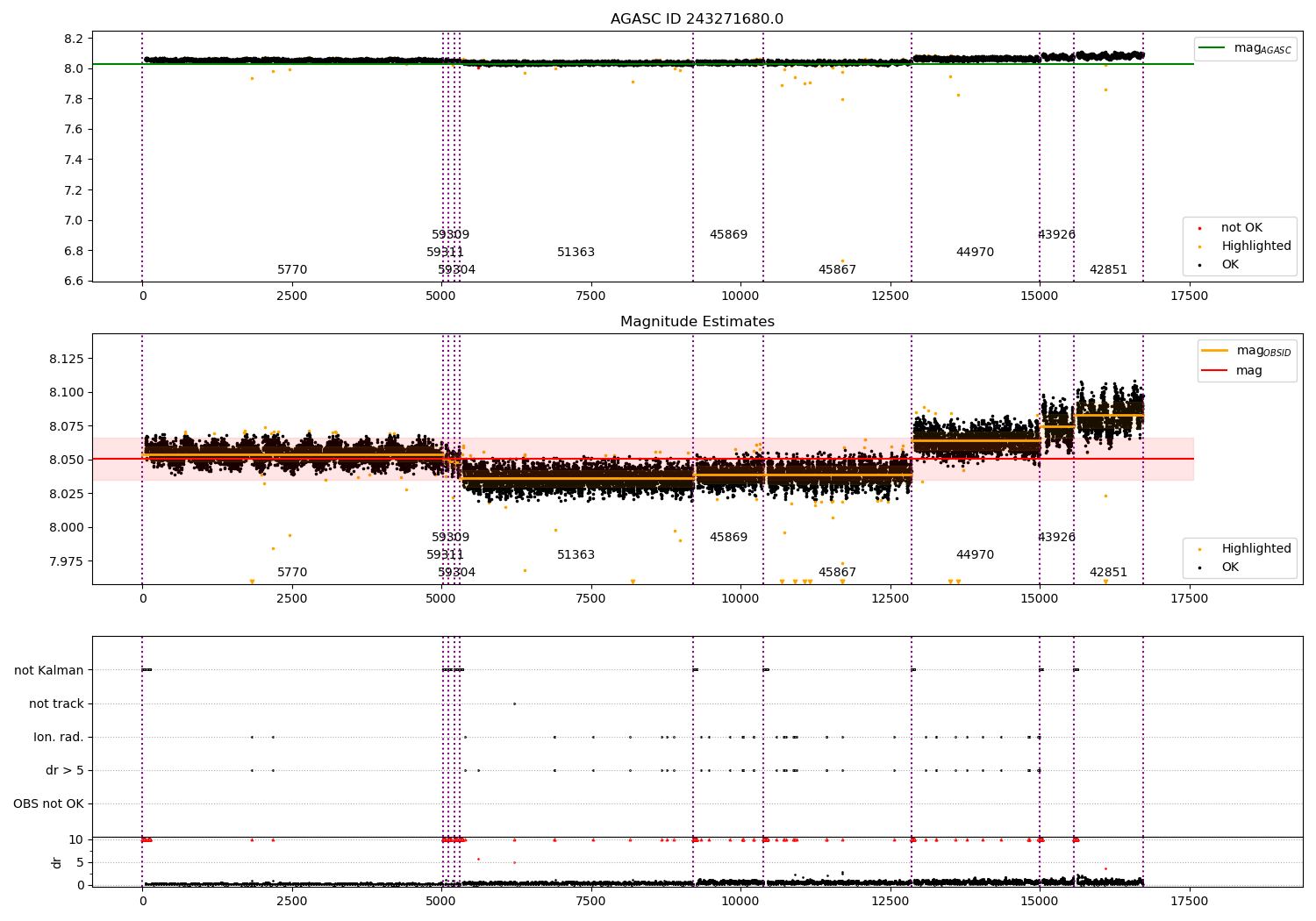Screen dimensions: 1316x921
Task: Click obsid label 42851 in the top plot
Action: [1108, 270]
